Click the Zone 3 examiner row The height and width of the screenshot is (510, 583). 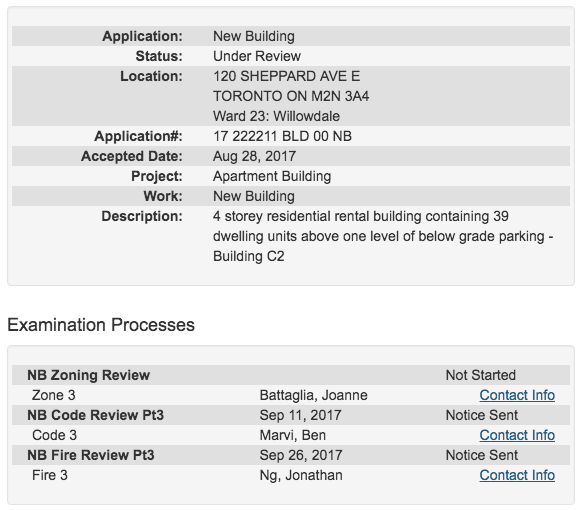point(291,395)
